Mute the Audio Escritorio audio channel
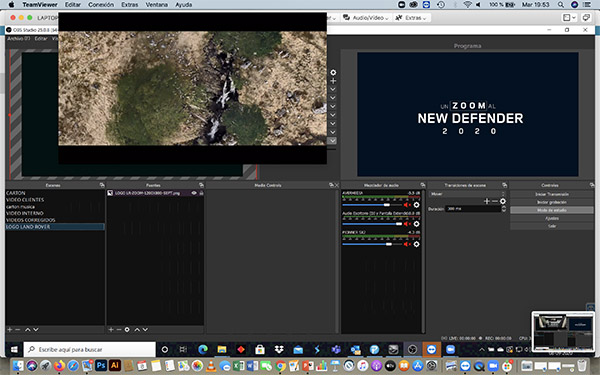This screenshot has width=600, height=375. [x=407, y=224]
